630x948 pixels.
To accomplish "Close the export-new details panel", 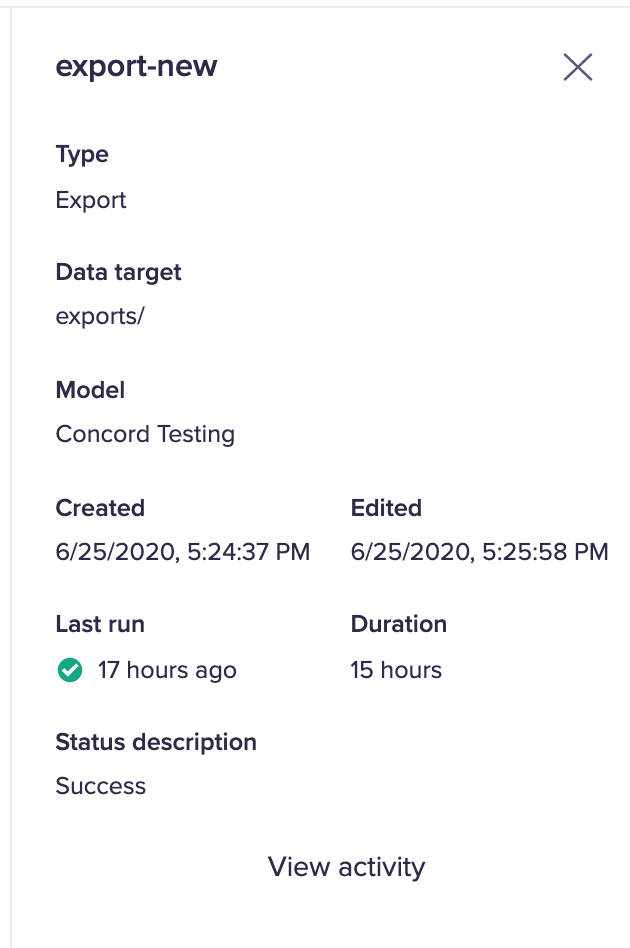I will 577,67.
